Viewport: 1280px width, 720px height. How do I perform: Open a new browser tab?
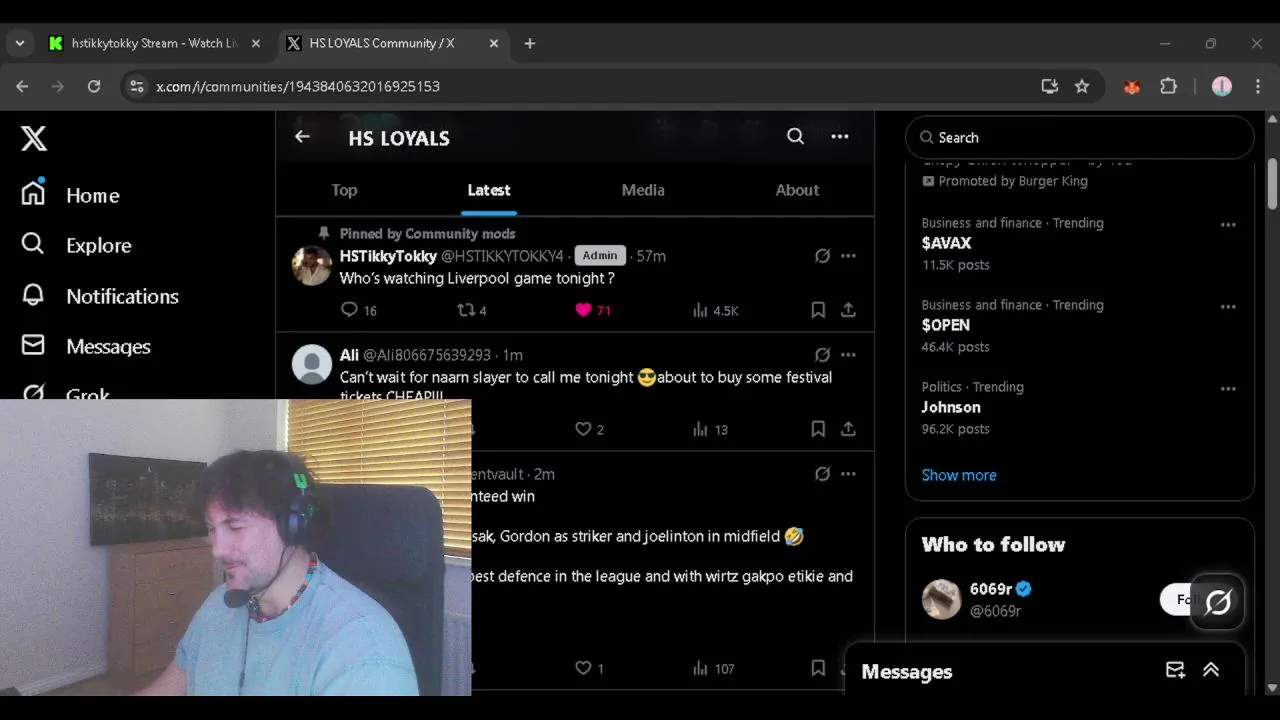[530, 43]
